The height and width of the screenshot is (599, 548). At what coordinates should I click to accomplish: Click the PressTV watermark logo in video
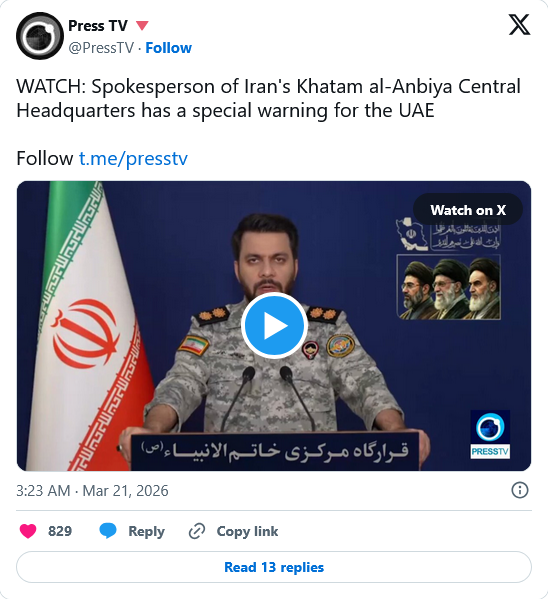coord(490,434)
